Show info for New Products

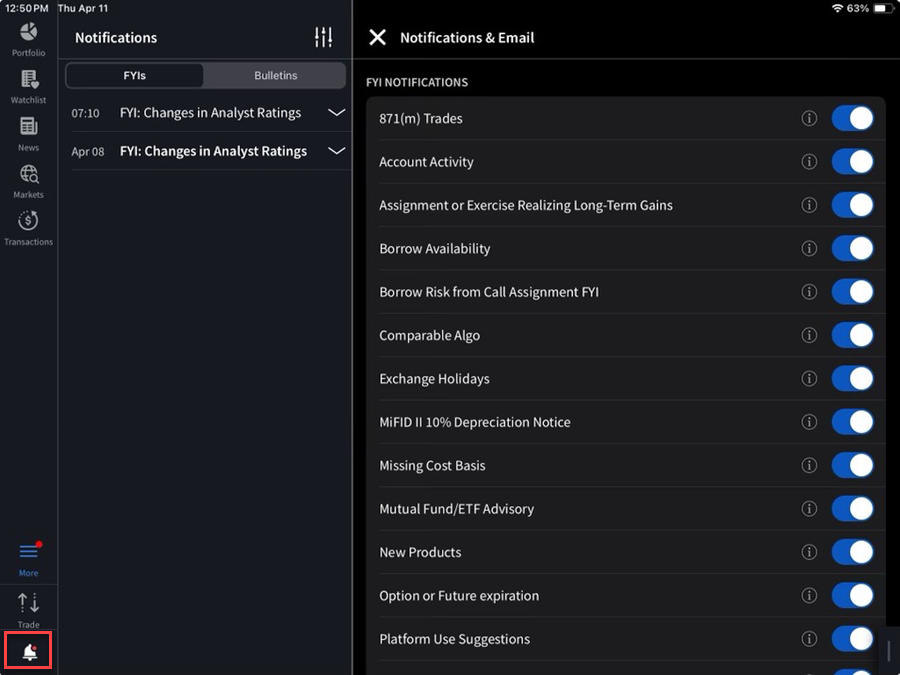[809, 552]
